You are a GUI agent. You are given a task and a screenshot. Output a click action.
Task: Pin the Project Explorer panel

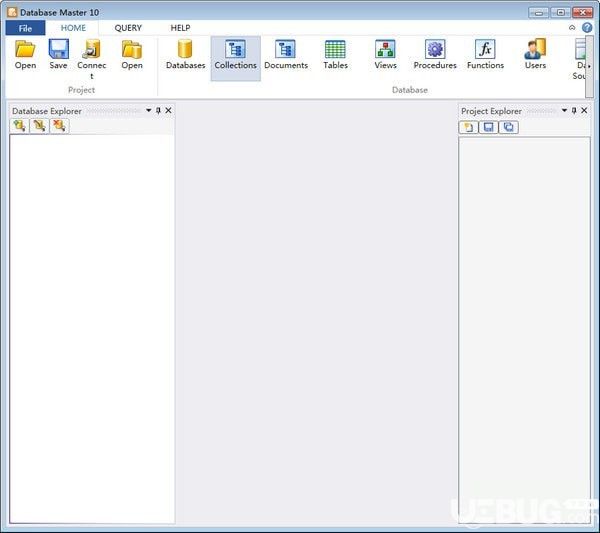point(574,111)
